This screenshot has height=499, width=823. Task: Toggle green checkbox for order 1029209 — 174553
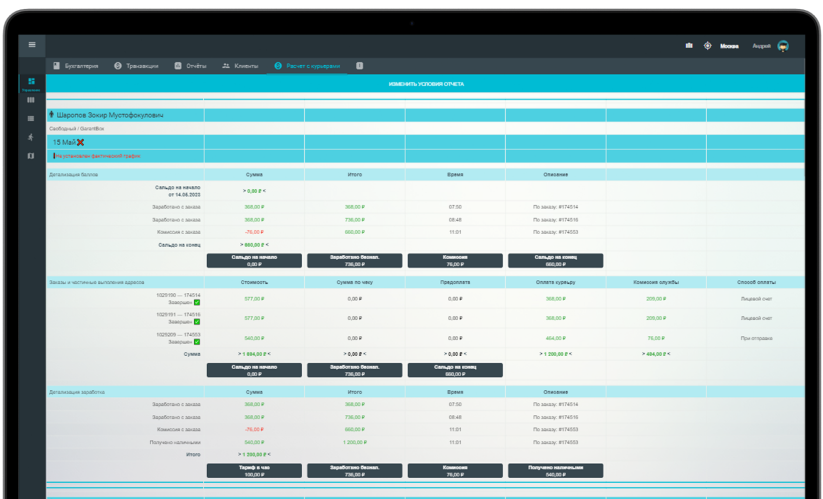coord(197,342)
